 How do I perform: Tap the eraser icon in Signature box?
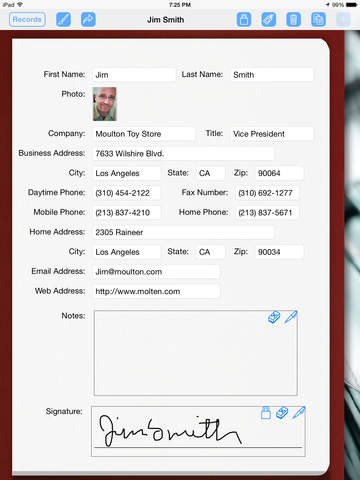pos(282,413)
